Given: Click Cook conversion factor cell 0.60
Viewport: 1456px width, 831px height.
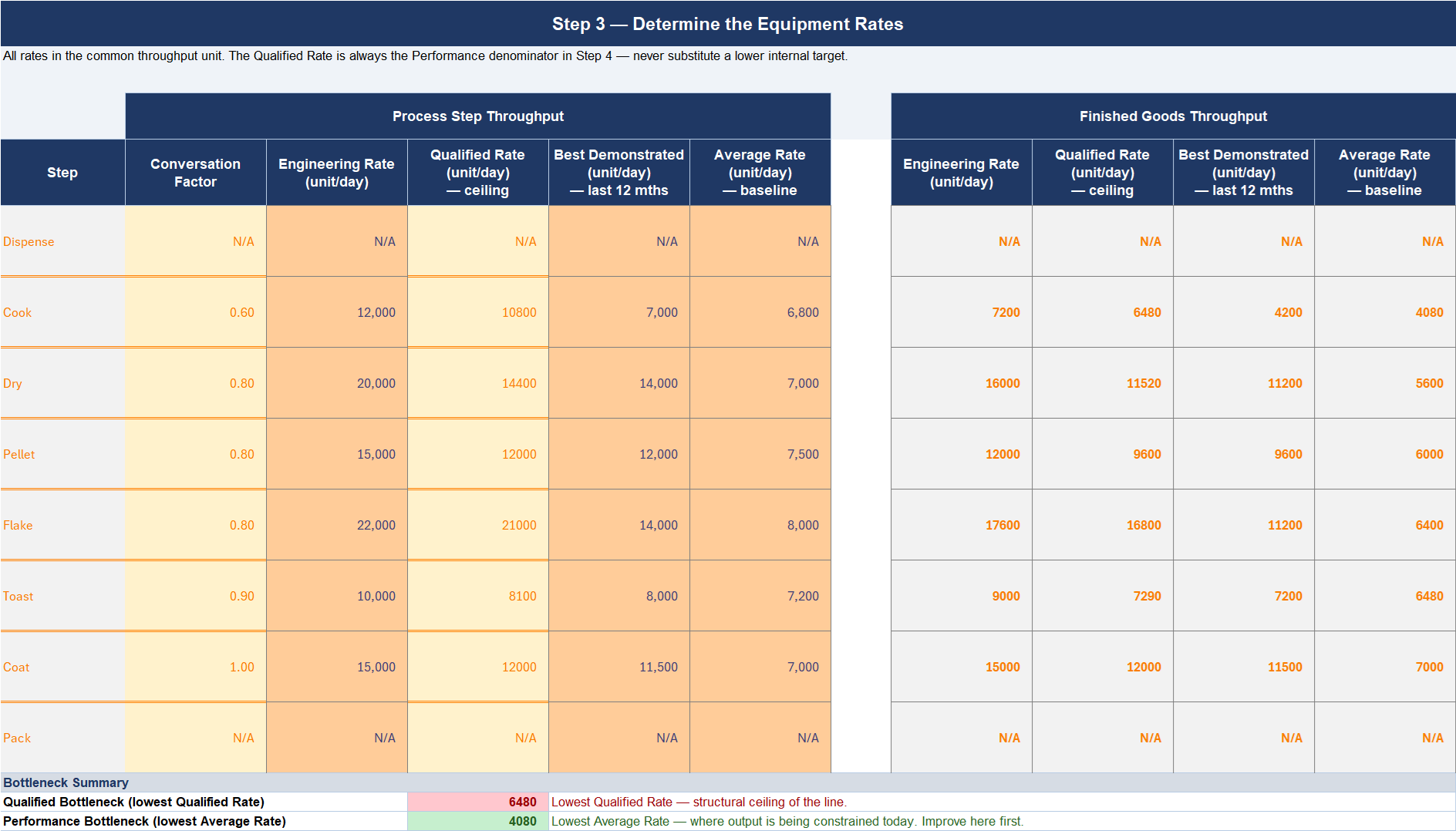Looking at the screenshot, I should [x=196, y=312].
